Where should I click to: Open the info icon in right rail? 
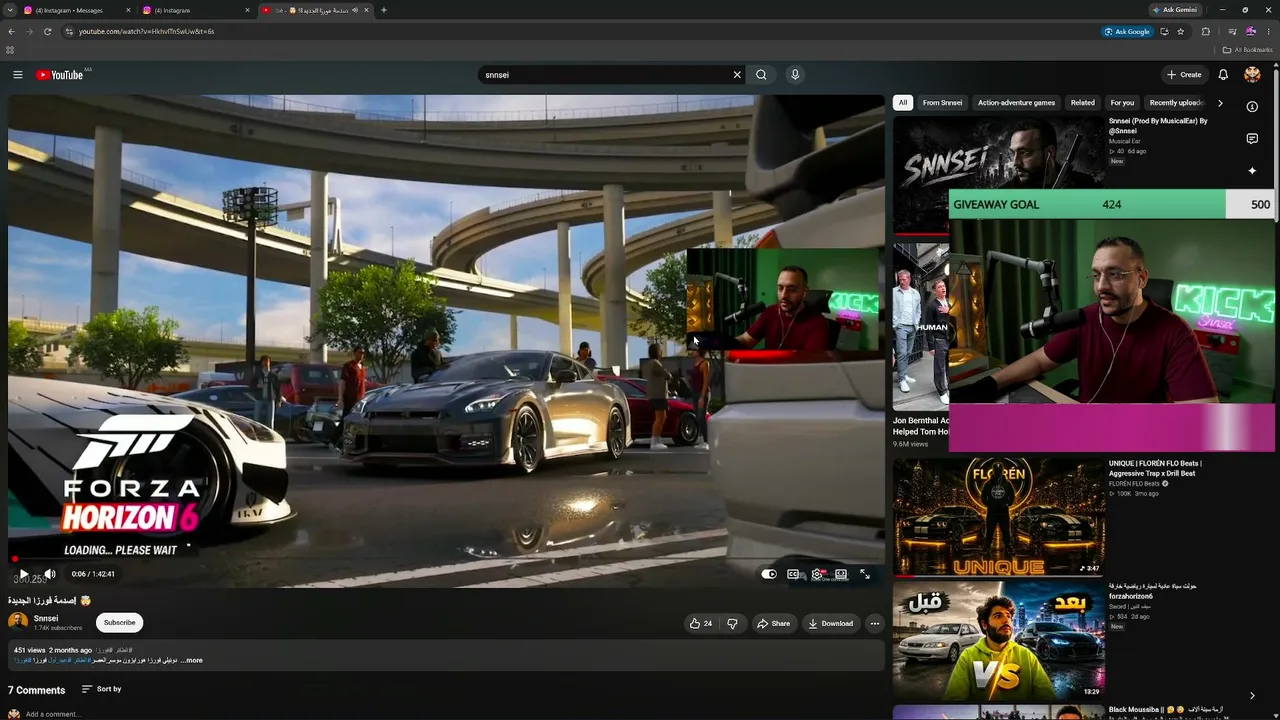point(1252,106)
